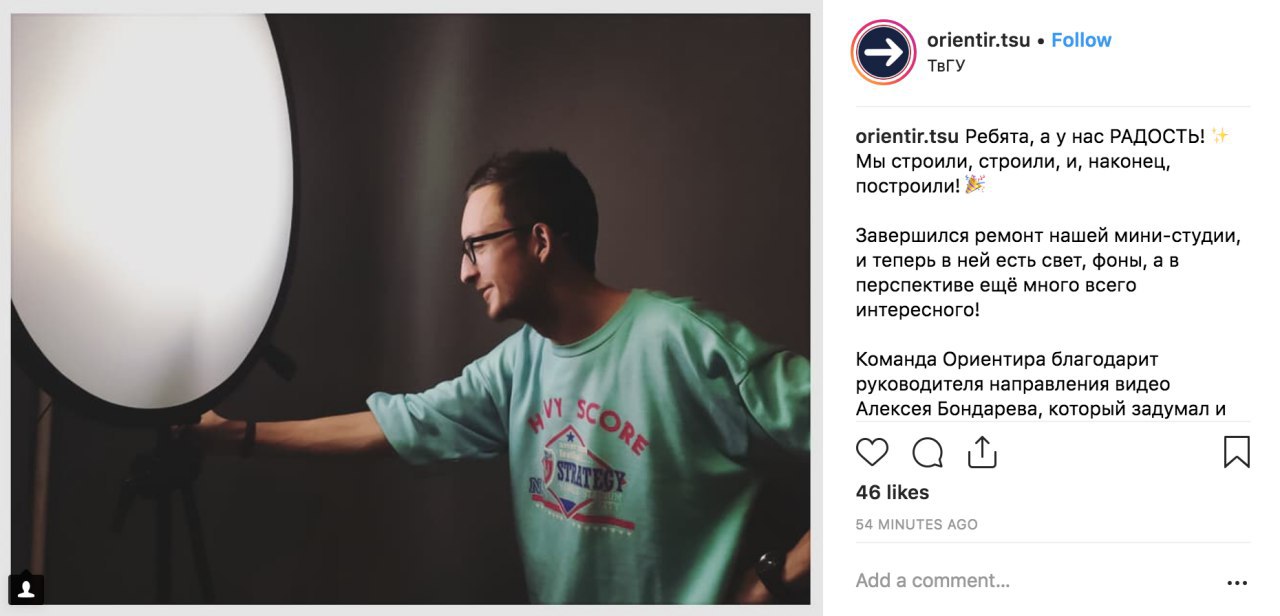Screen dimensions: 1280x616
Task: Open orientir.tsu username in the caption
Action: coord(907,136)
